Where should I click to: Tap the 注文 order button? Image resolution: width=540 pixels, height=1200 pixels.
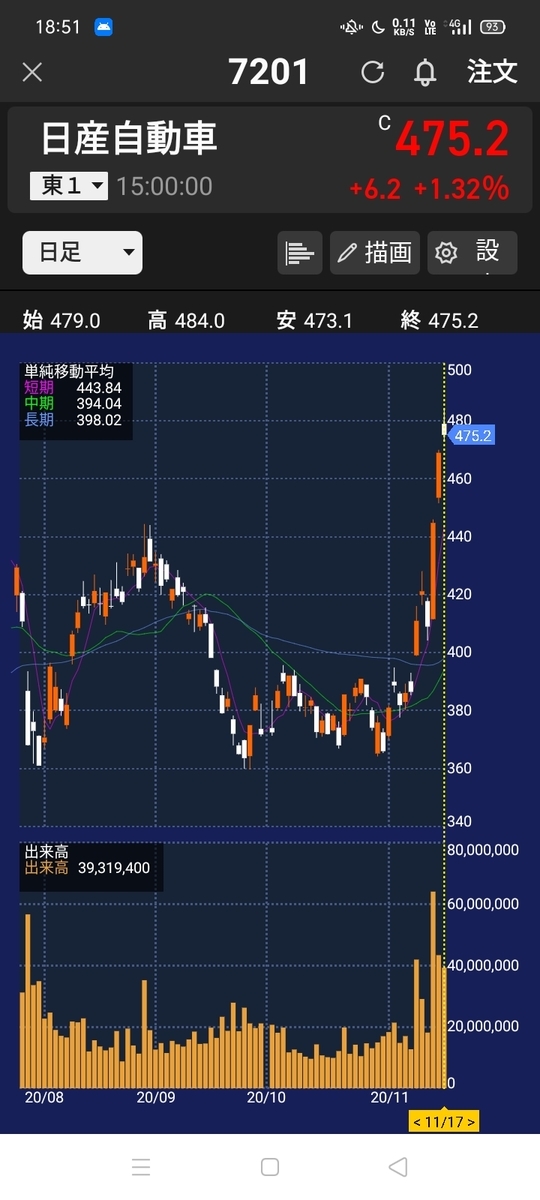coord(492,71)
